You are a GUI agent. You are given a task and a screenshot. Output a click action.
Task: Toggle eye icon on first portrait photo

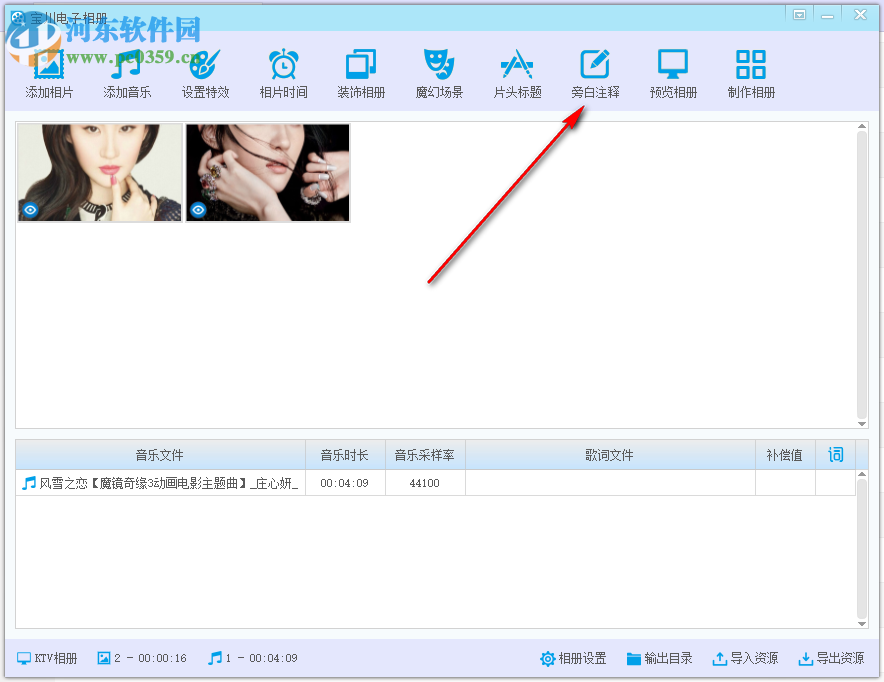click(x=30, y=210)
